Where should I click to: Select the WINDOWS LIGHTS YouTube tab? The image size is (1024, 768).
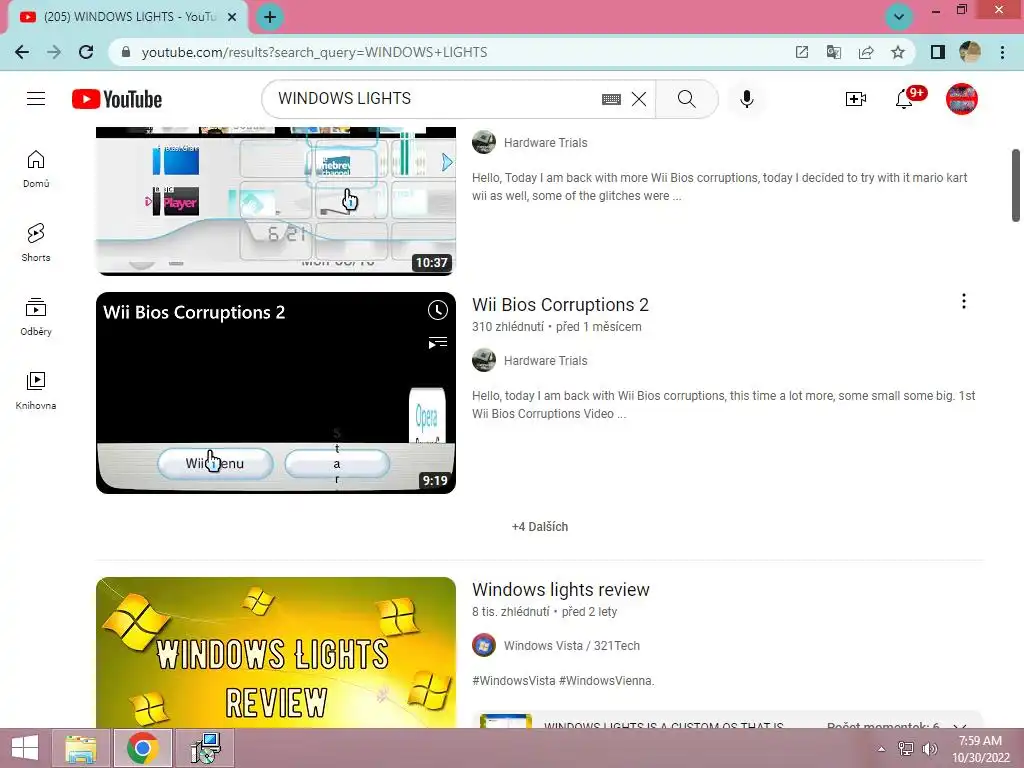point(128,17)
